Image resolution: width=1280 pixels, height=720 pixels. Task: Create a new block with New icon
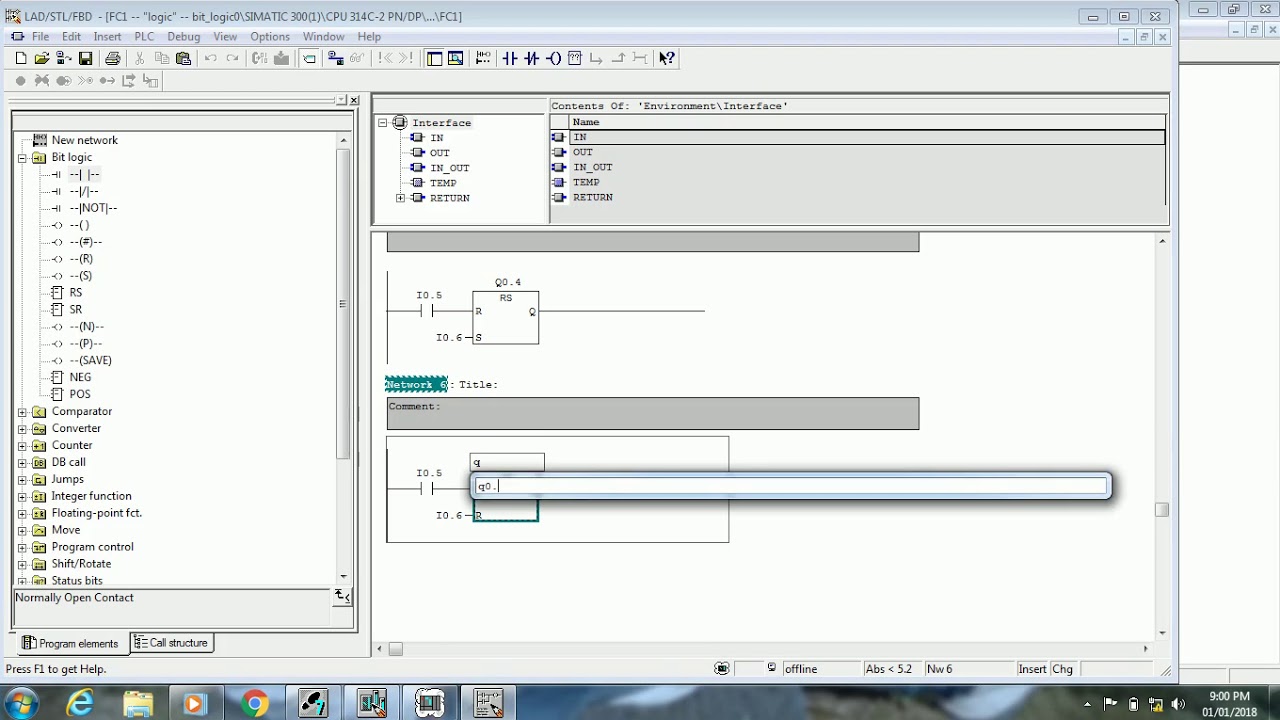[x=21, y=58]
